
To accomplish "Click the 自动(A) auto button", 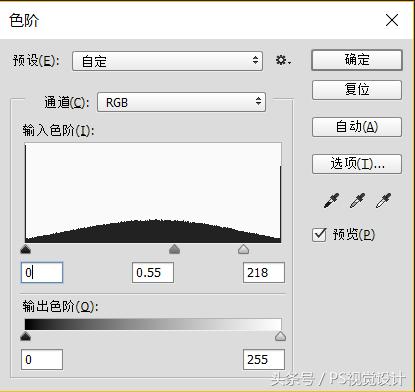I will pyautogui.click(x=357, y=127).
